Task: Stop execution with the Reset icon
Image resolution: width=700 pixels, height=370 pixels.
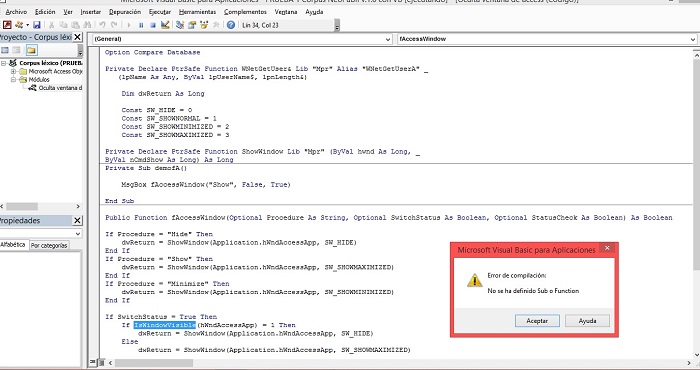Action: pyautogui.click(x=153, y=25)
